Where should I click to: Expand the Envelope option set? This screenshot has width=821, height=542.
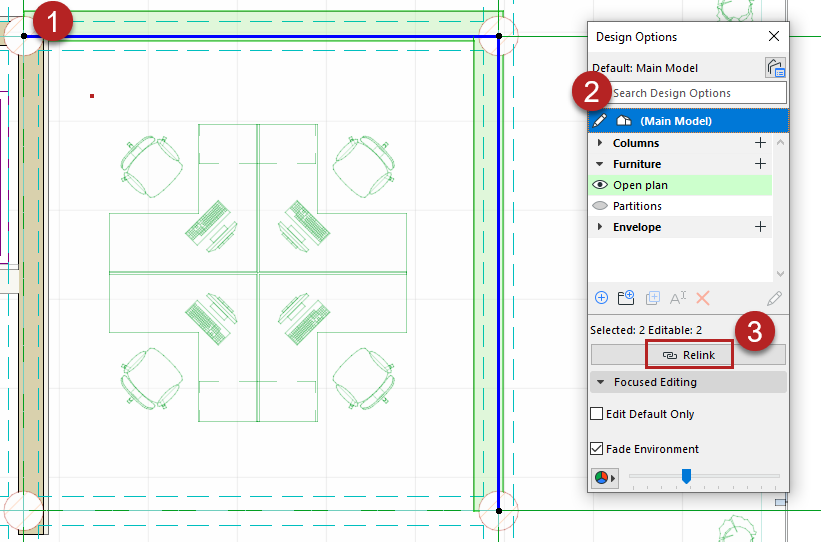[x=600, y=227]
